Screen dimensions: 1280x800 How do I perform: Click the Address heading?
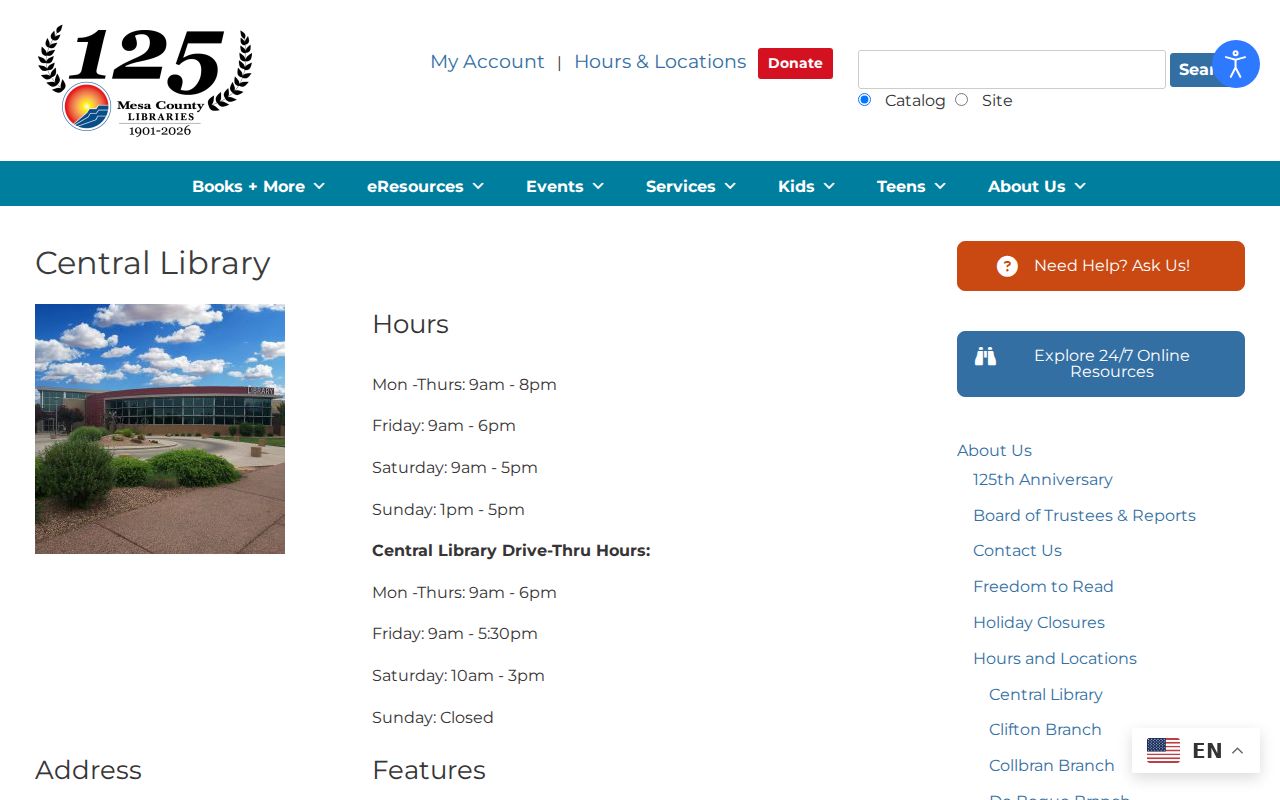pos(88,770)
